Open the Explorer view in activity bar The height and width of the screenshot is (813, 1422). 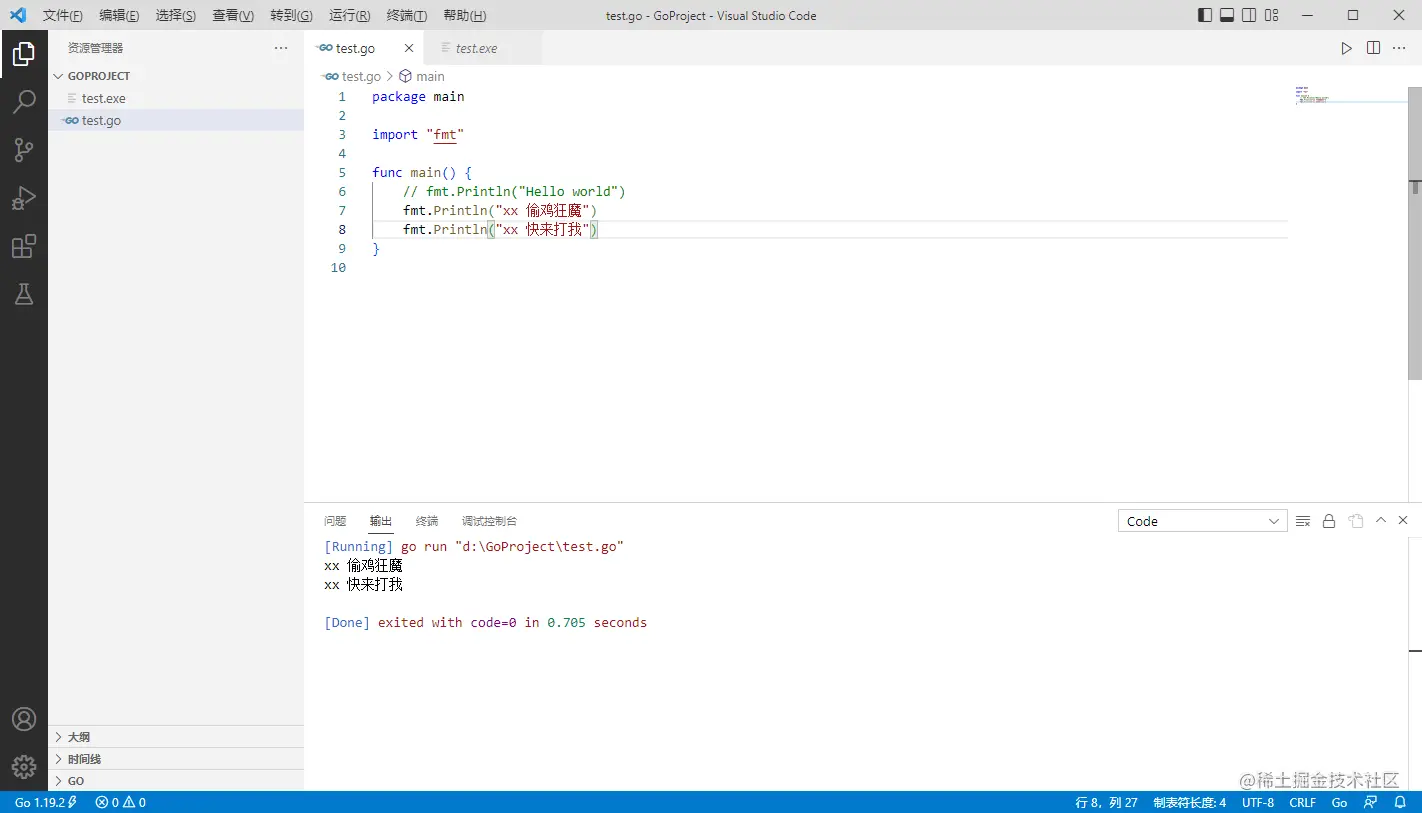click(x=24, y=54)
